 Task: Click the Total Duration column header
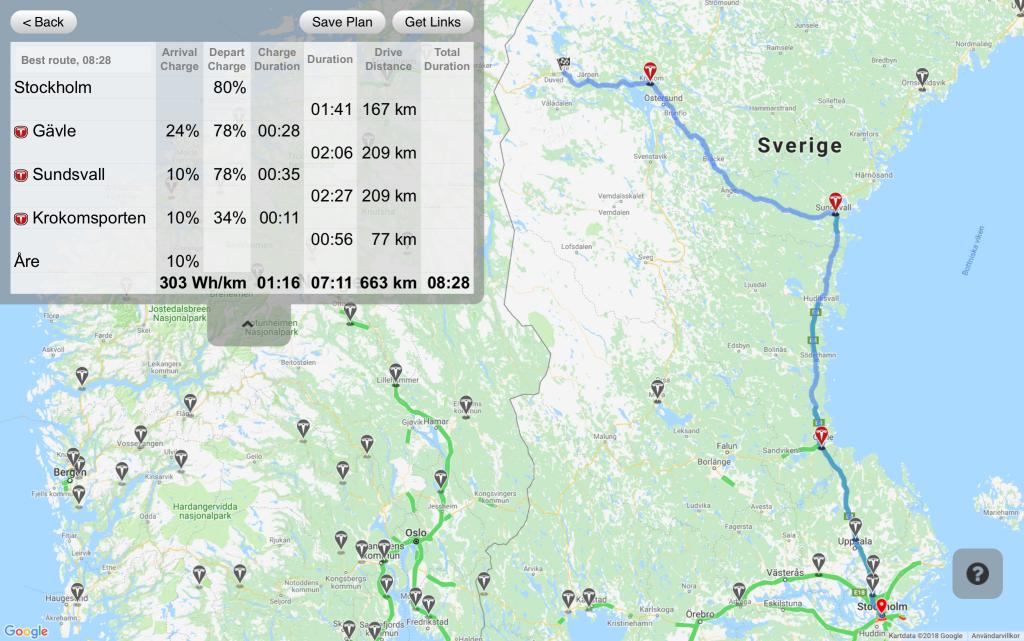(x=447, y=59)
